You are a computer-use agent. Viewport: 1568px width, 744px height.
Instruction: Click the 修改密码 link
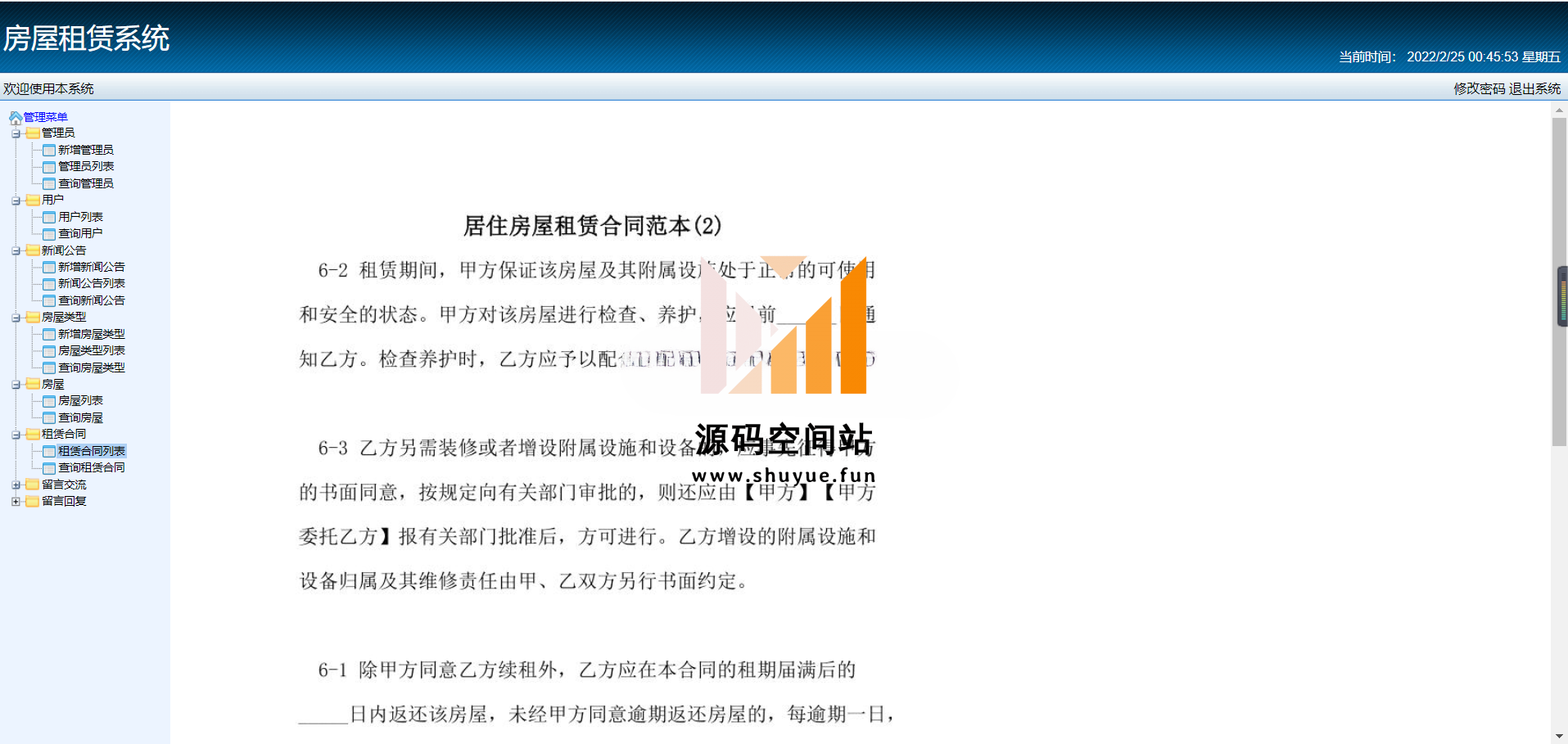click(1479, 88)
